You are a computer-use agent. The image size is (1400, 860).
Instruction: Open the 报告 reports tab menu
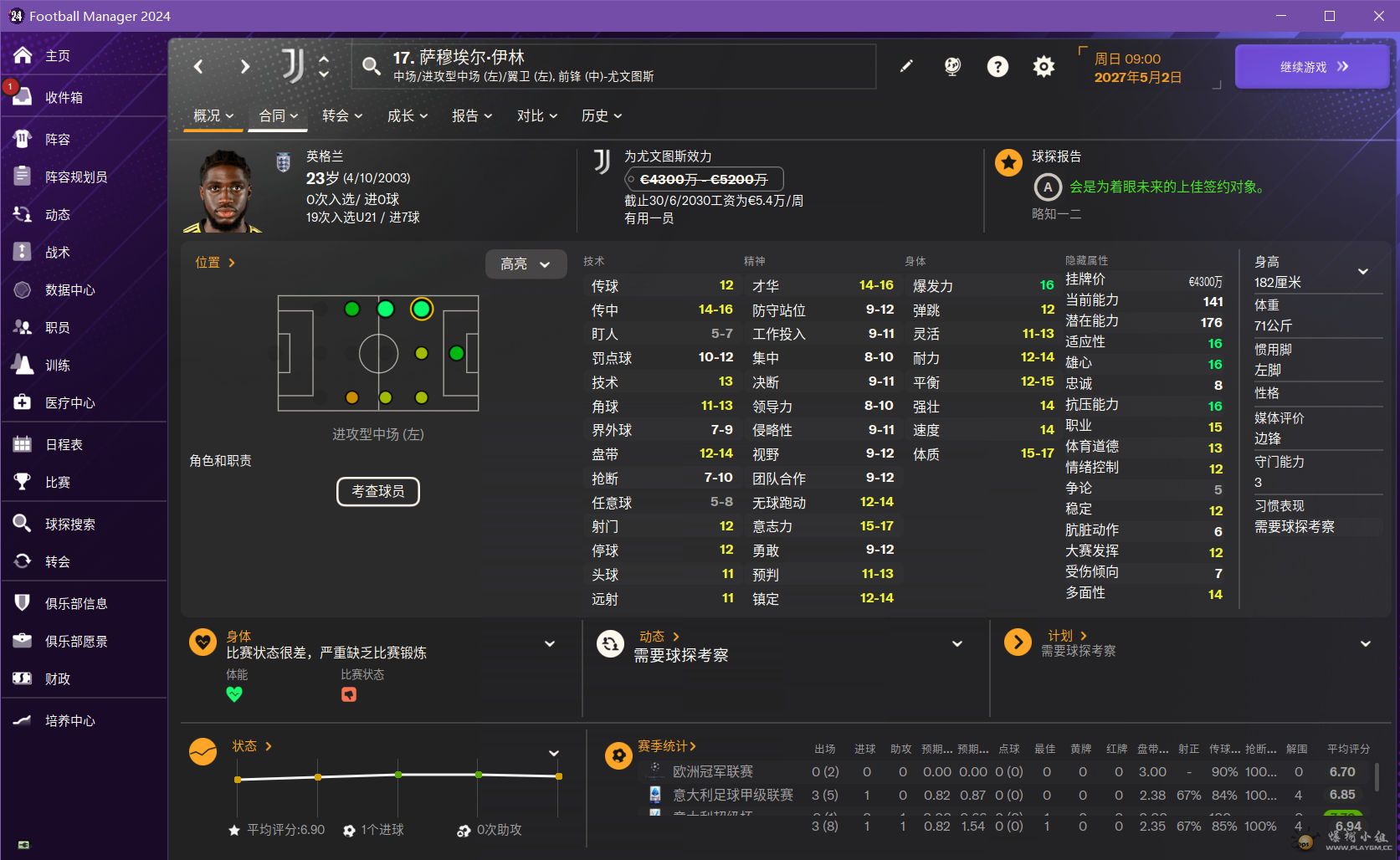[472, 115]
